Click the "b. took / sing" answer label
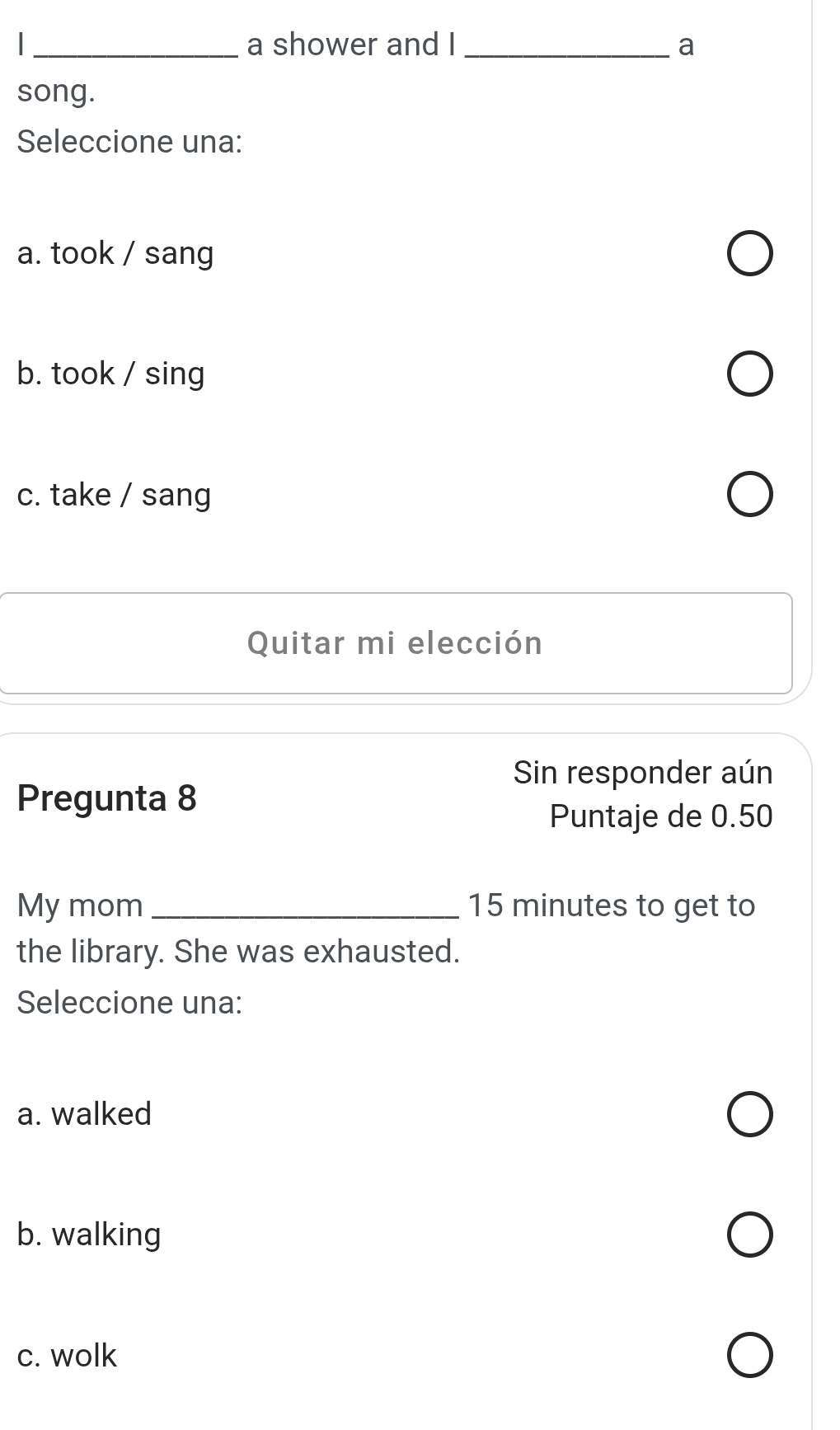The height and width of the screenshot is (1430, 840). [x=110, y=374]
